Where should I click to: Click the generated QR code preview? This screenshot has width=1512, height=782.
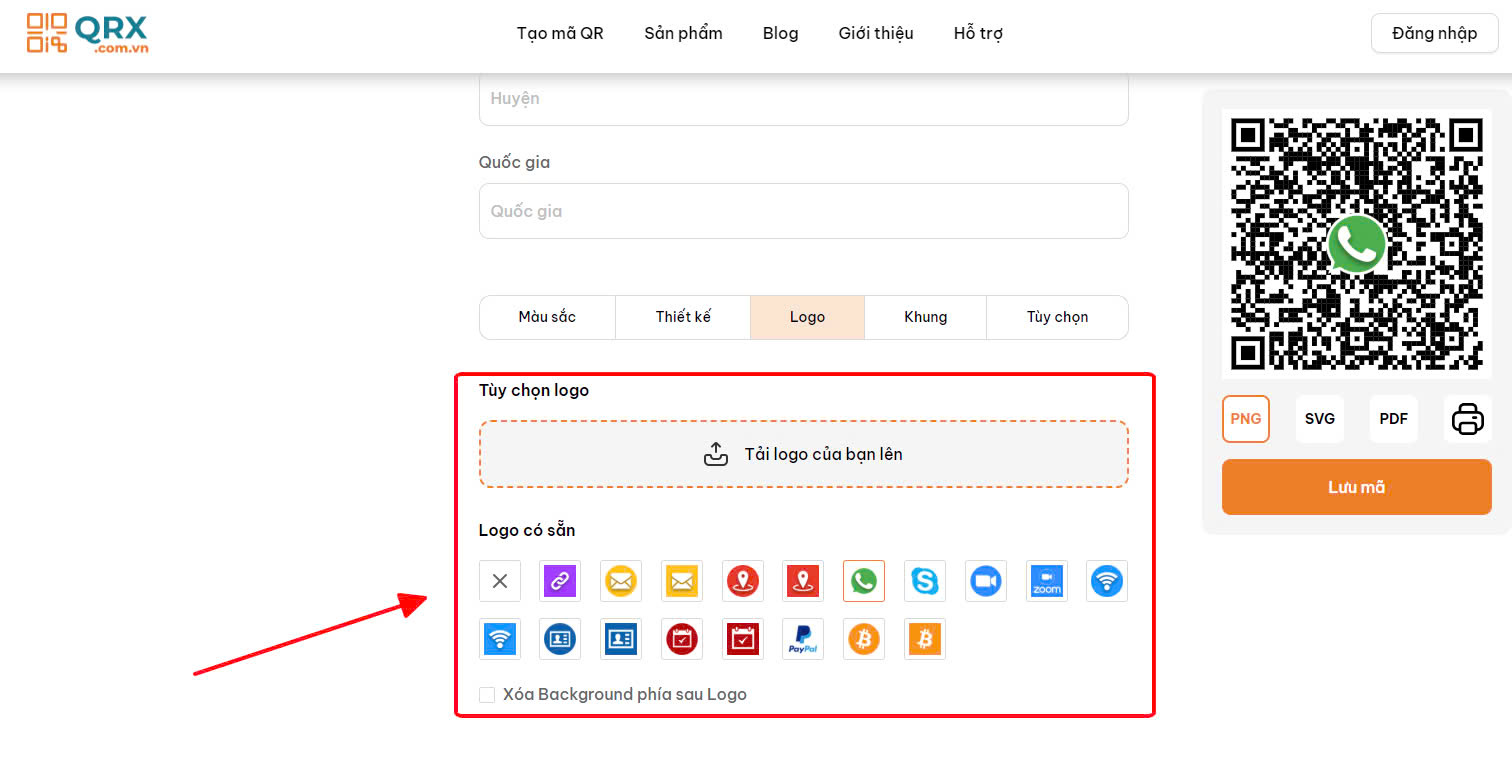[1356, 244]
